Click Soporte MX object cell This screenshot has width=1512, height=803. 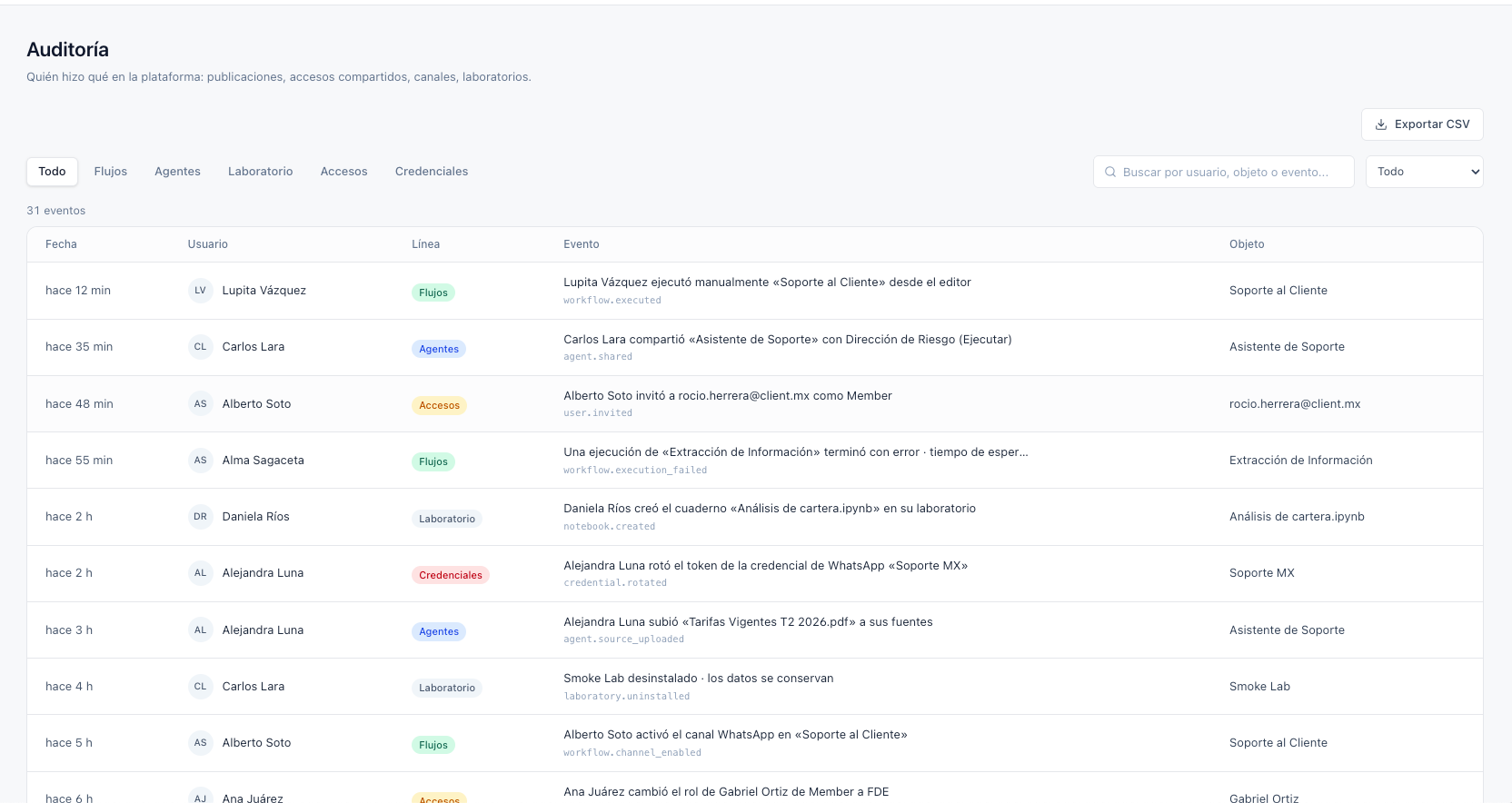1262,573
